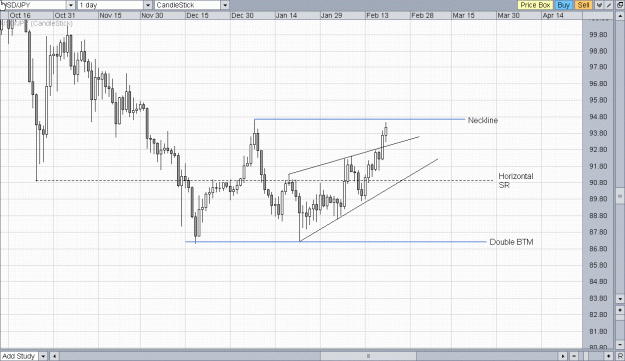Viewport: 625px width, 361px height.
Task: Open the currency pair symbol dropdown arrow
Action: (x=71, y=5)
